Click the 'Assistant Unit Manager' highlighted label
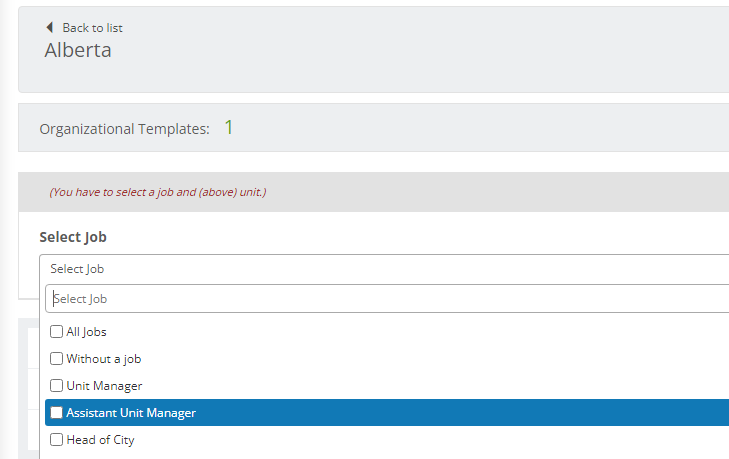The height and width of the screenshot is (459, 729). point(130,412)
